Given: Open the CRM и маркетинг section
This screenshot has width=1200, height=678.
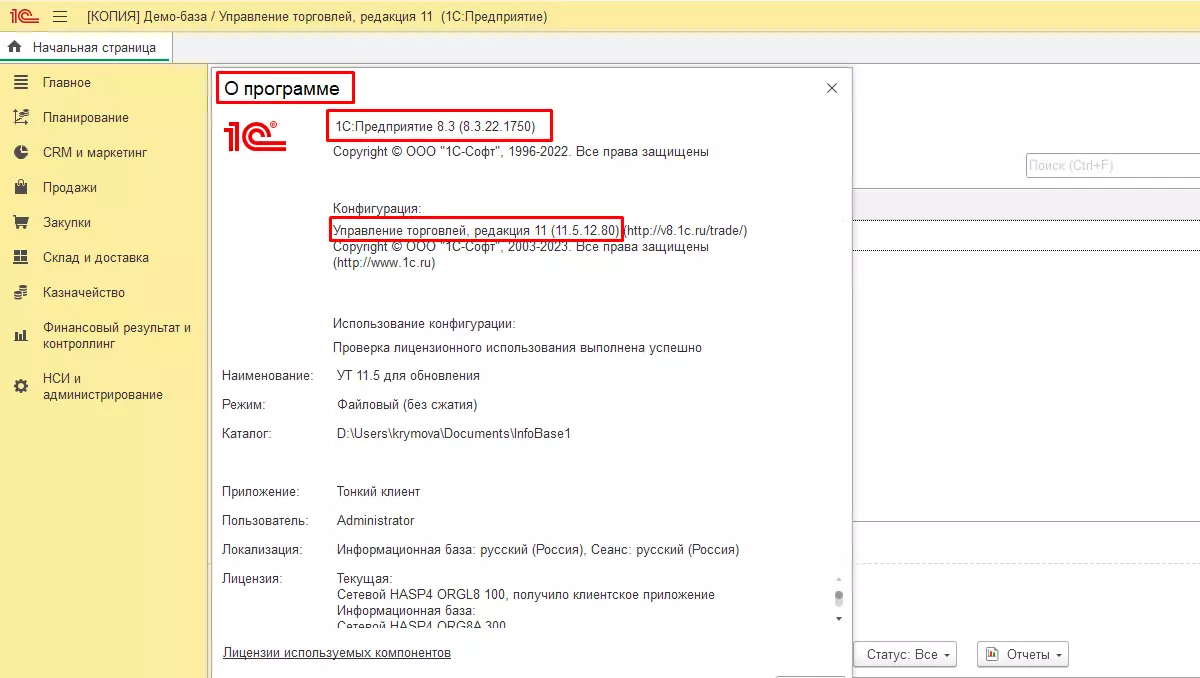Looking at the screenshot, I should pyautogui.click(x=95, y=152).
